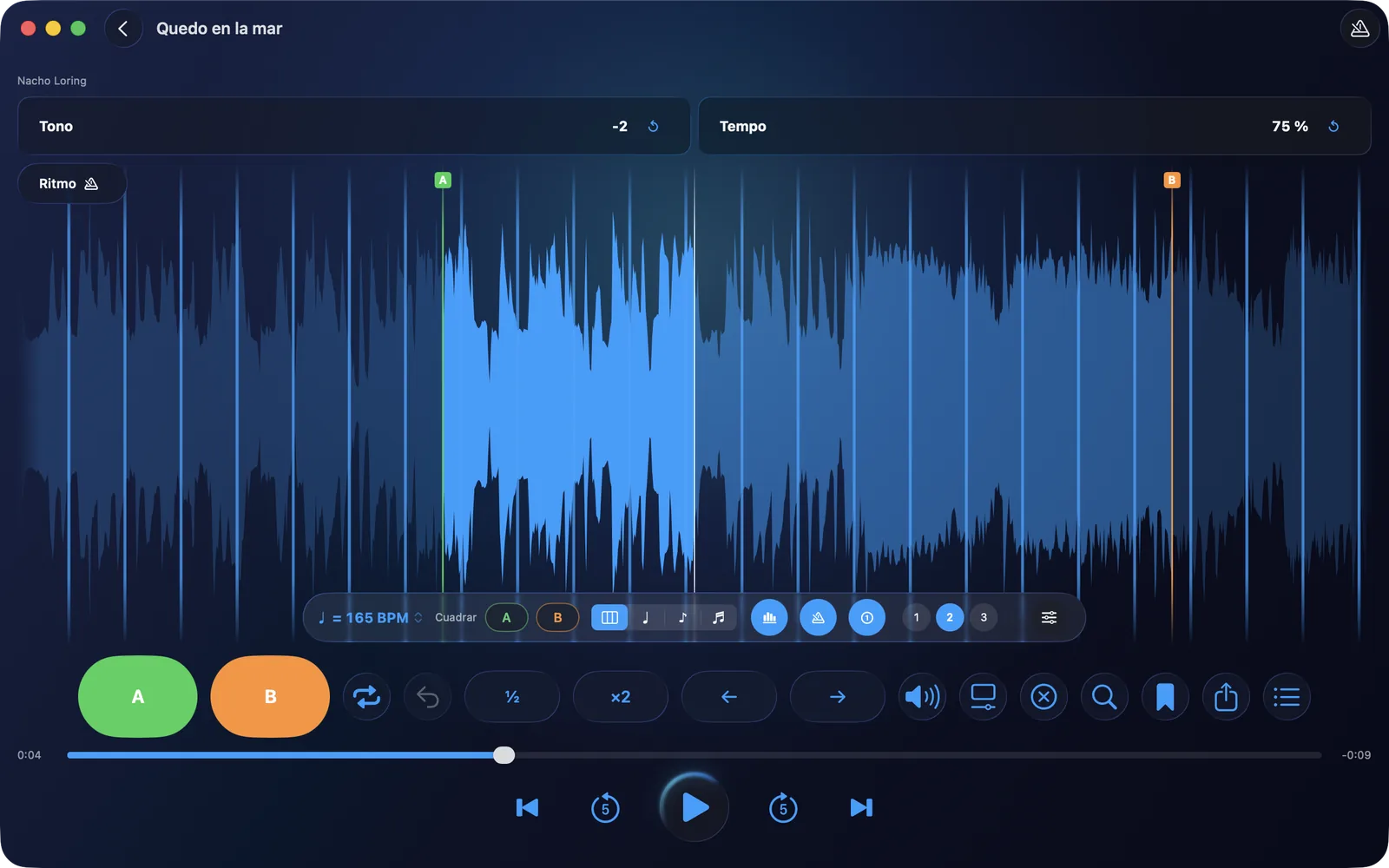This screenshot has width=1389, height=868.
Task: Toggle loop repeat
Action: point(366,697)
